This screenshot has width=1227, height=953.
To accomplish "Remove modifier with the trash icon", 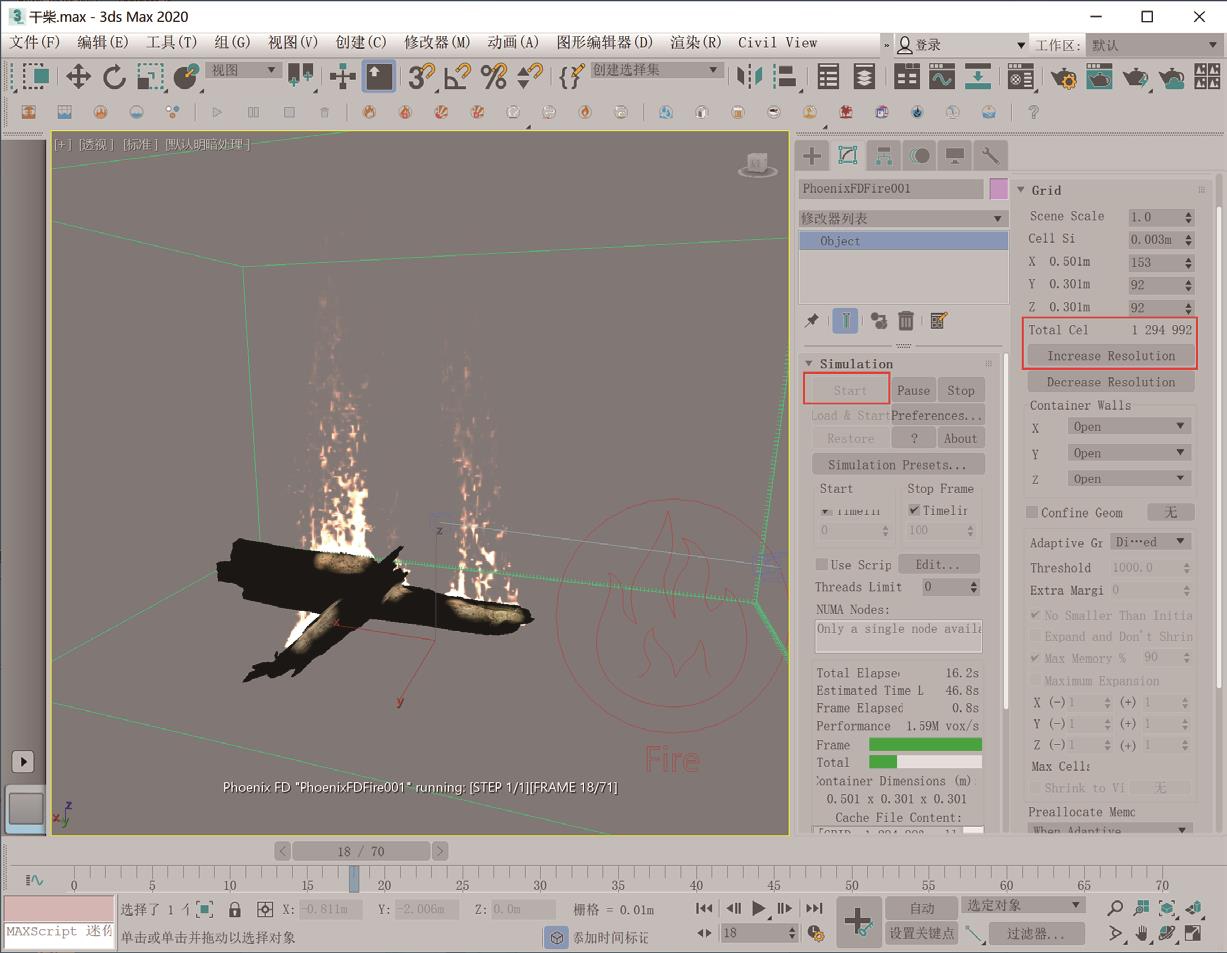I will coord(906,321).
